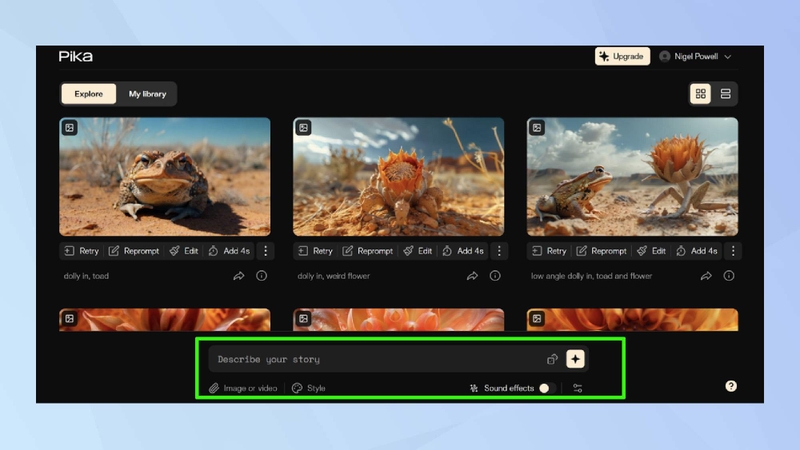The image size is (800, 450).
Task: Click the lock icon in prompt field
Action: (552, 359)
